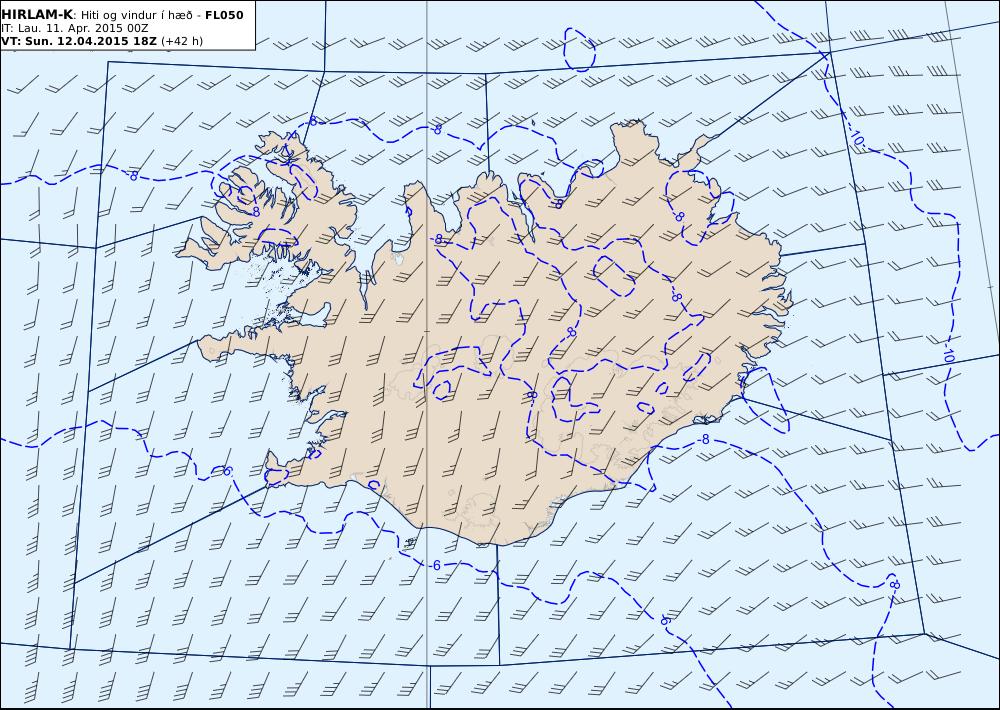The width and height of the screenshot is (1000, 710).
Task: Select the "FL050" flight level label
Action: 224,15
